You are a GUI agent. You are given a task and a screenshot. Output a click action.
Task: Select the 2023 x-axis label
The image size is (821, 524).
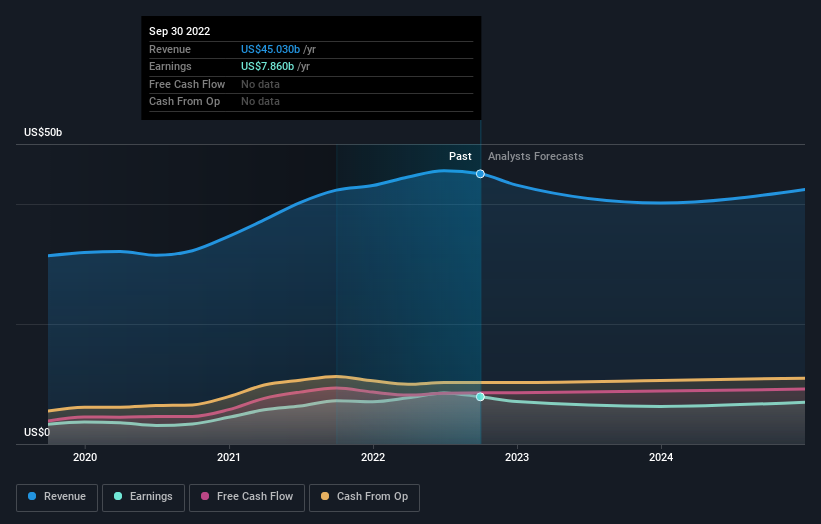click(x=517, y=457)
